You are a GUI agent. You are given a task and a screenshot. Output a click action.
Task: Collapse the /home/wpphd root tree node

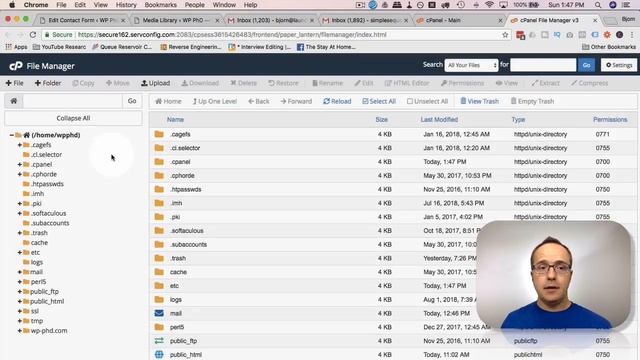pyautogui.click(x=11, y=135)
